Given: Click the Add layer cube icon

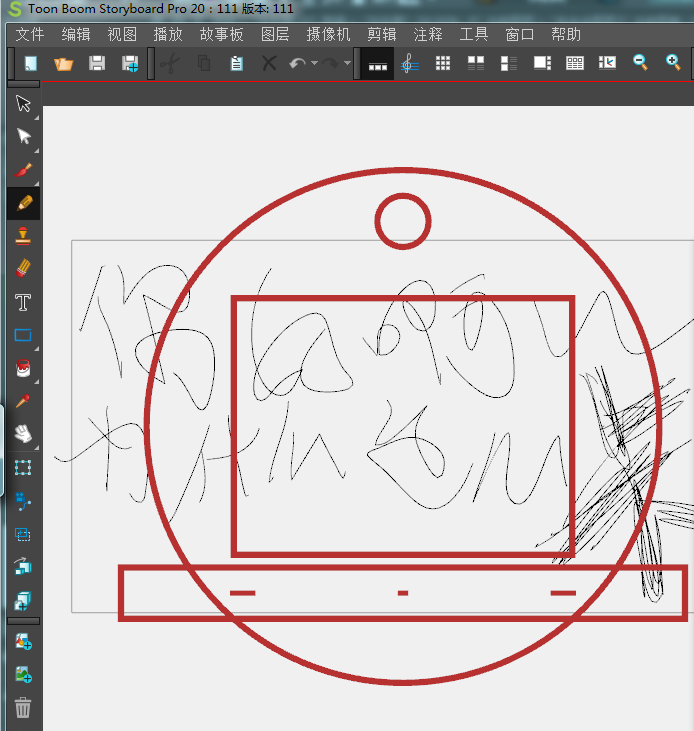Looking at the screenshot, I should (x=23, y=600).
